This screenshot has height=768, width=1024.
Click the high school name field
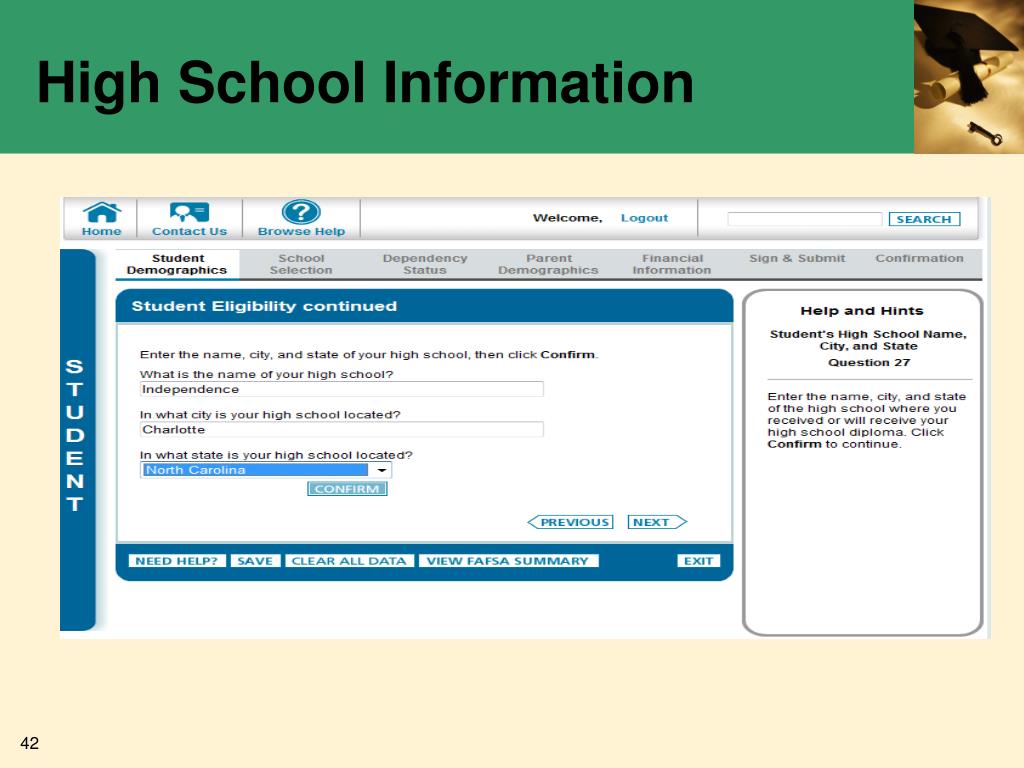point(342,389)
